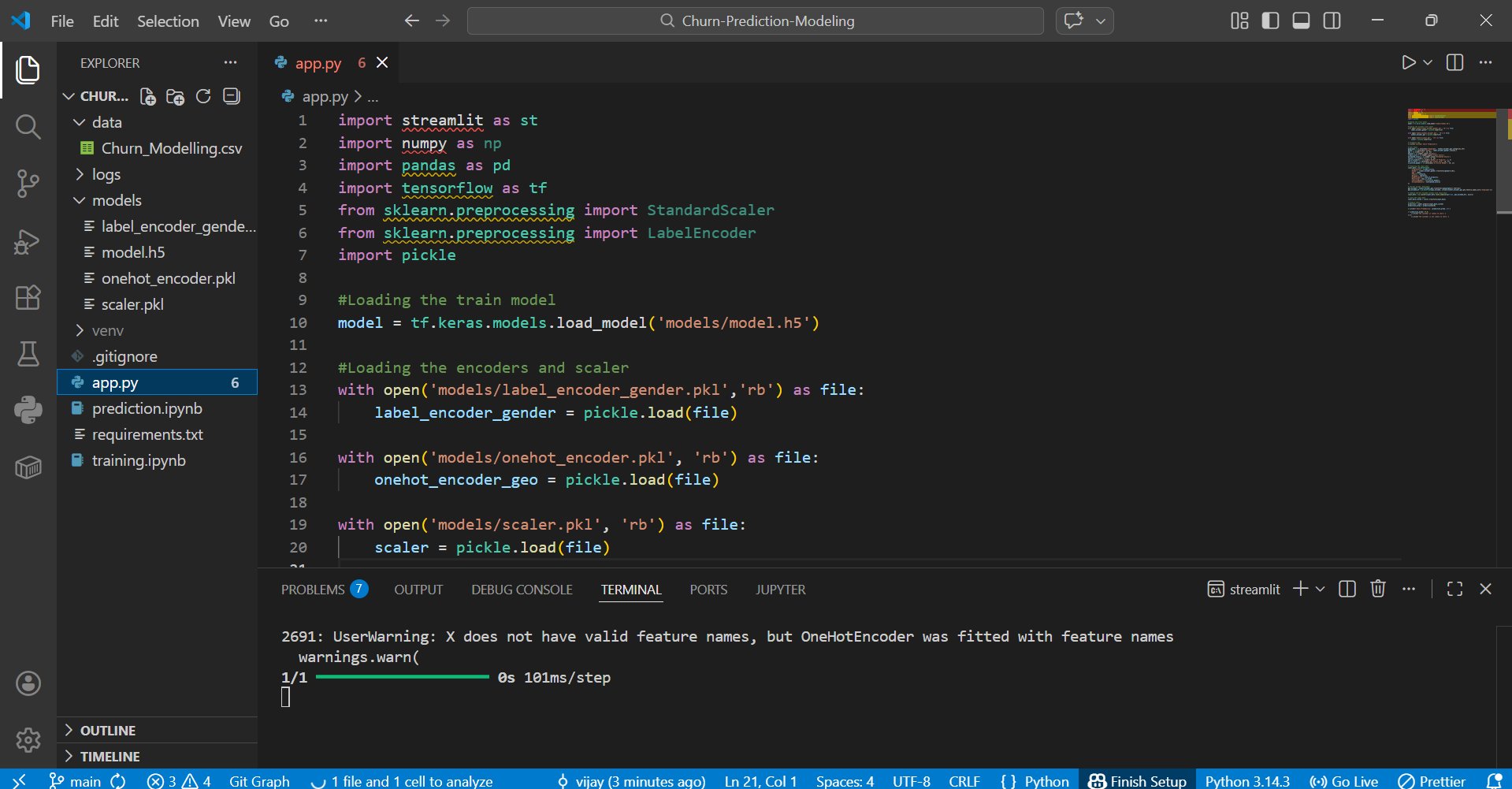Expand the logs folder
Viewport: 1512px width, 789px height.
click(x=106, y=174)
